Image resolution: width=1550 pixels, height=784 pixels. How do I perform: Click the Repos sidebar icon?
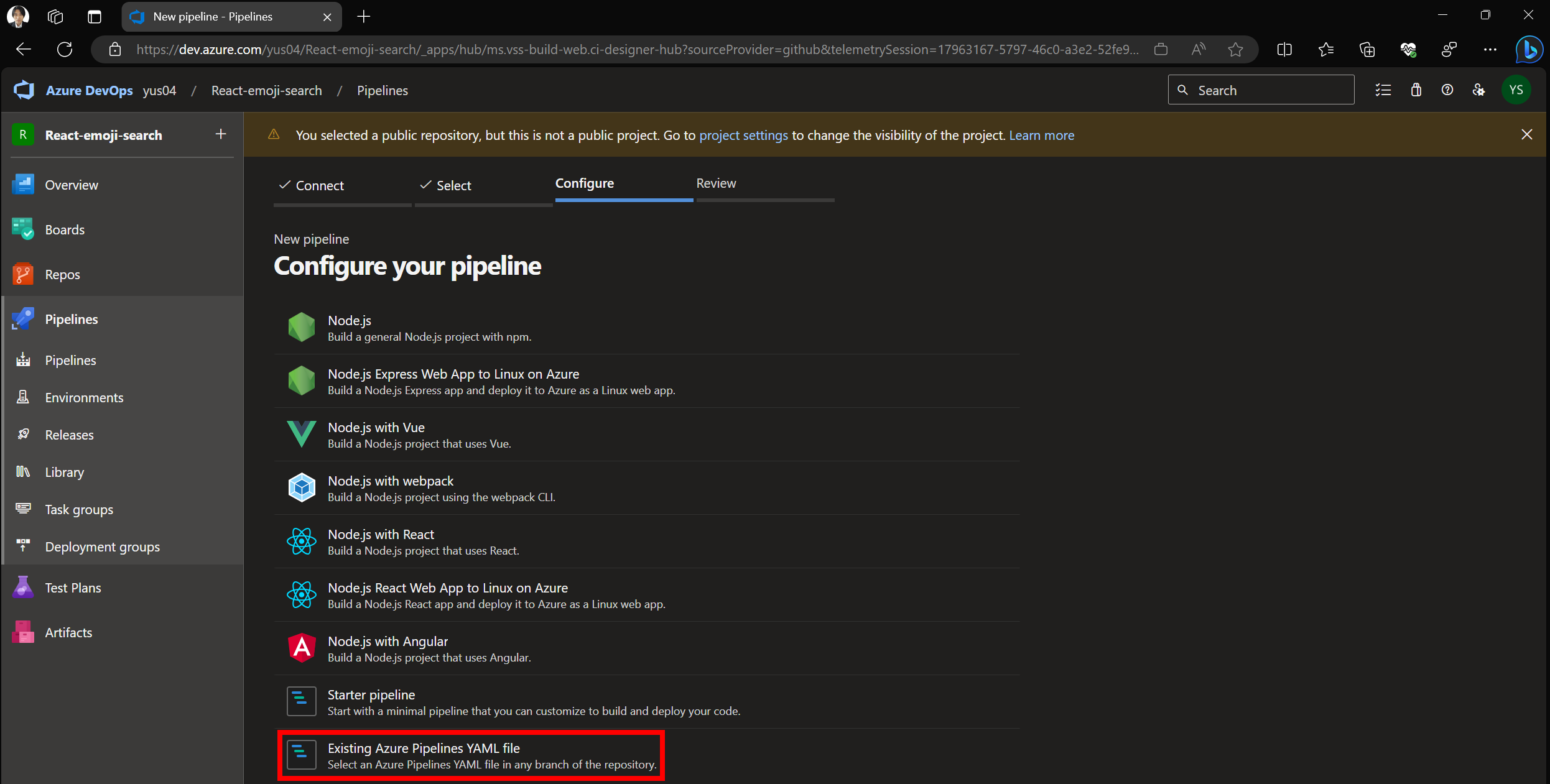click(23, 274)
